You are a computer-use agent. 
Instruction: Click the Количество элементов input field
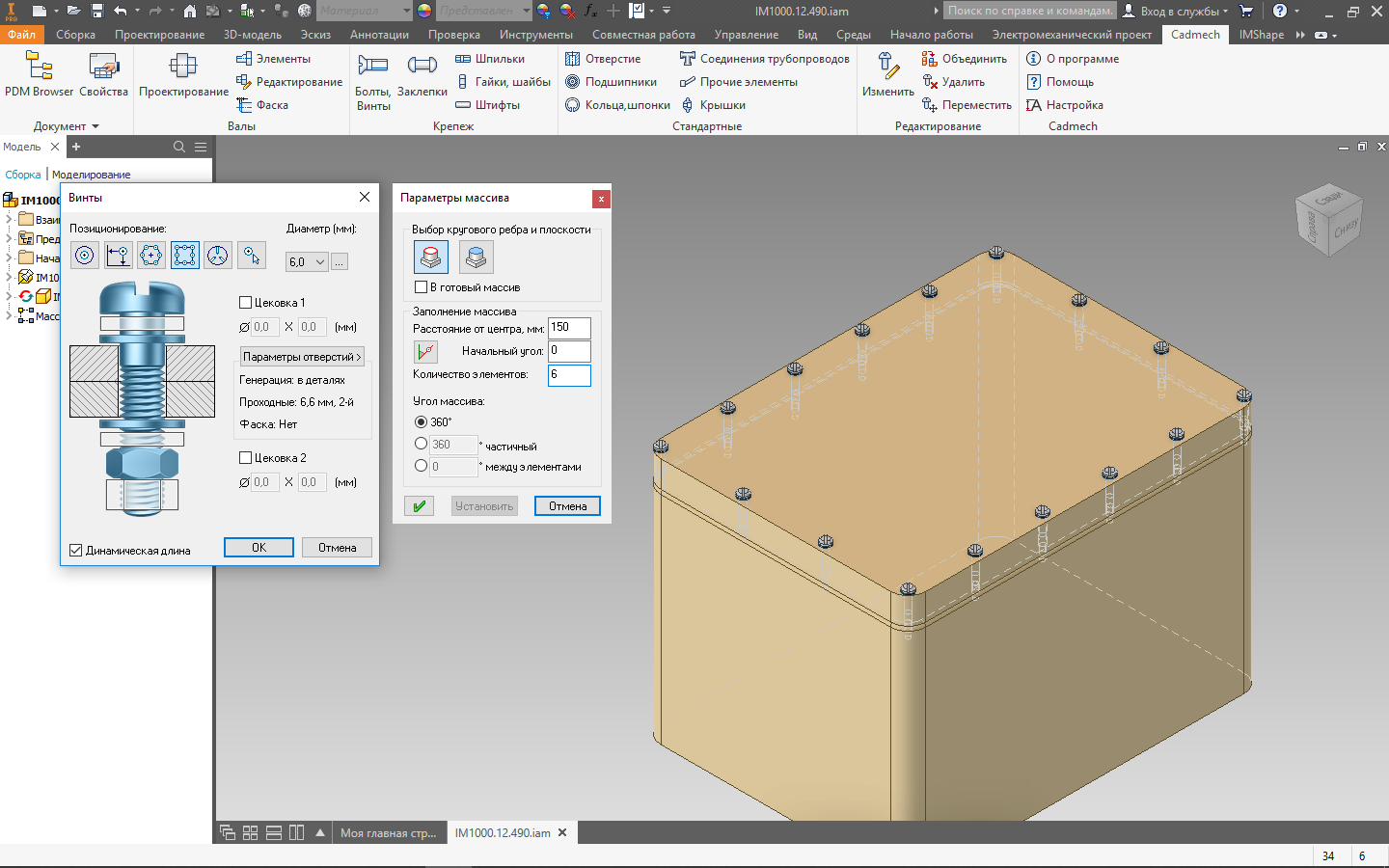569,375
